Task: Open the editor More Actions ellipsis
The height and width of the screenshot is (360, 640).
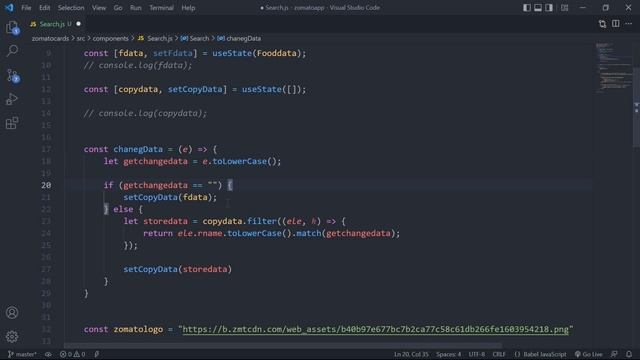Action: click(x=629, y=24)
